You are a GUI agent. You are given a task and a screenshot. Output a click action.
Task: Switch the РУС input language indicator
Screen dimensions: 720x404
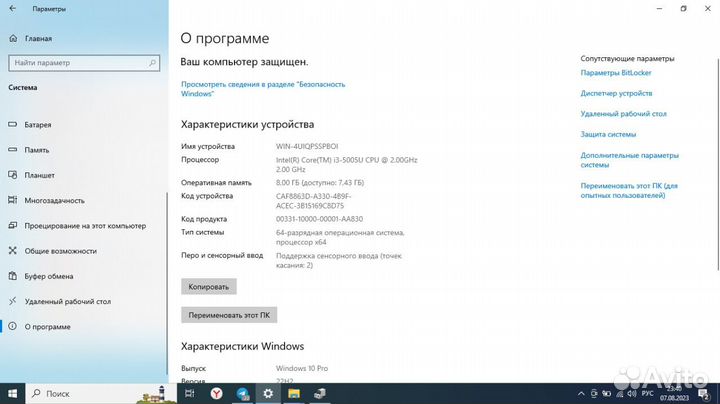647,393
